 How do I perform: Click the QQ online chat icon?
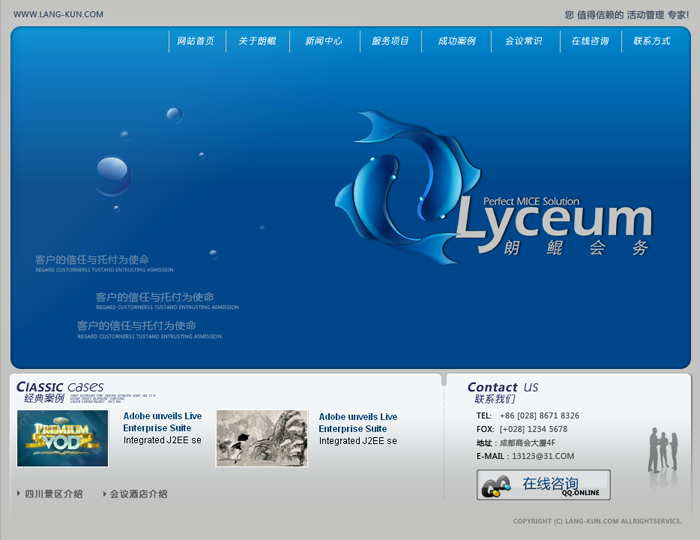(x=496, y=486)
